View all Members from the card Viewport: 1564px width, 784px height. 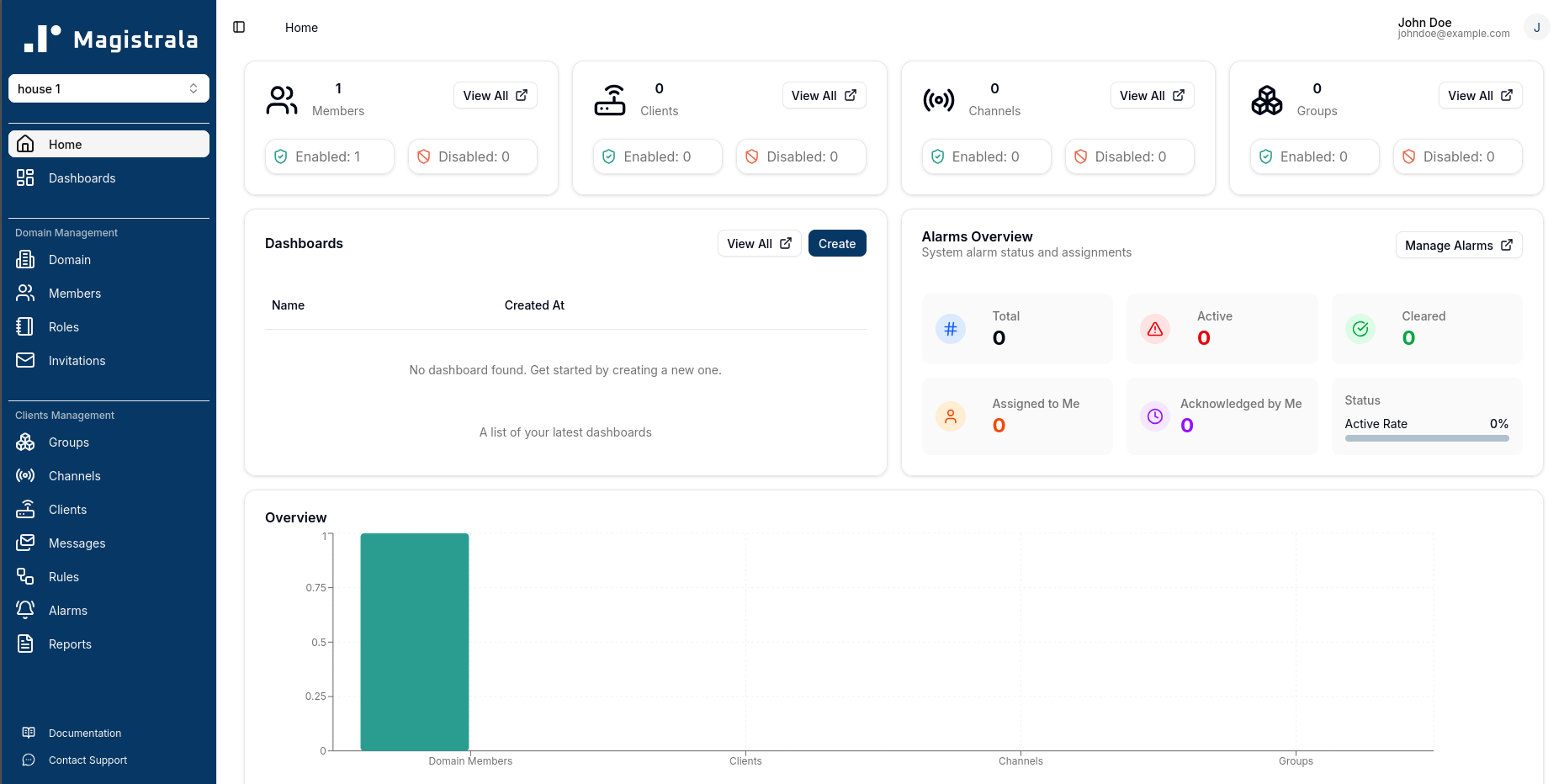tap(495, 96)
